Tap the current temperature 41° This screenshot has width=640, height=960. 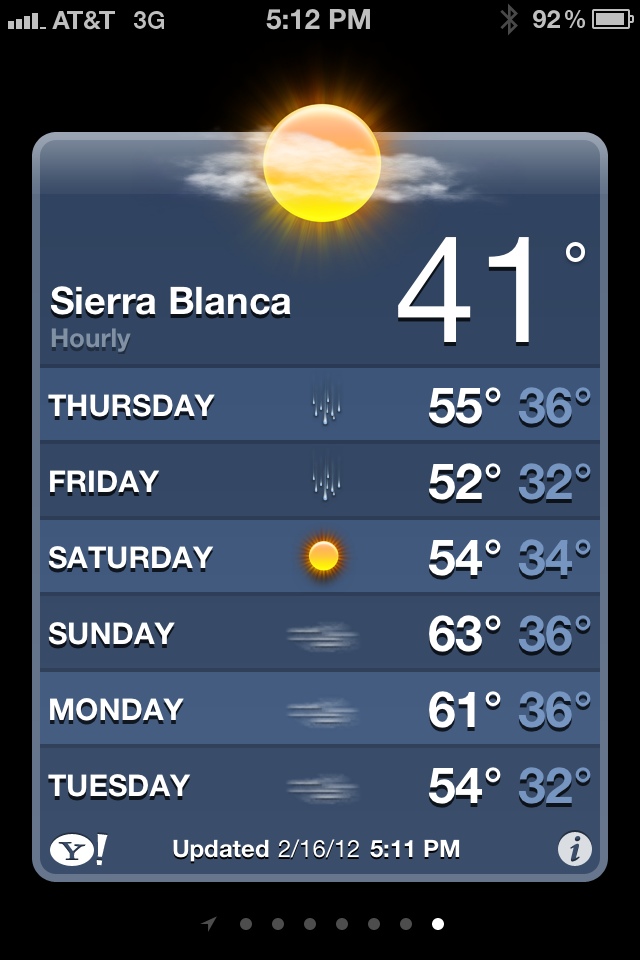475,292
